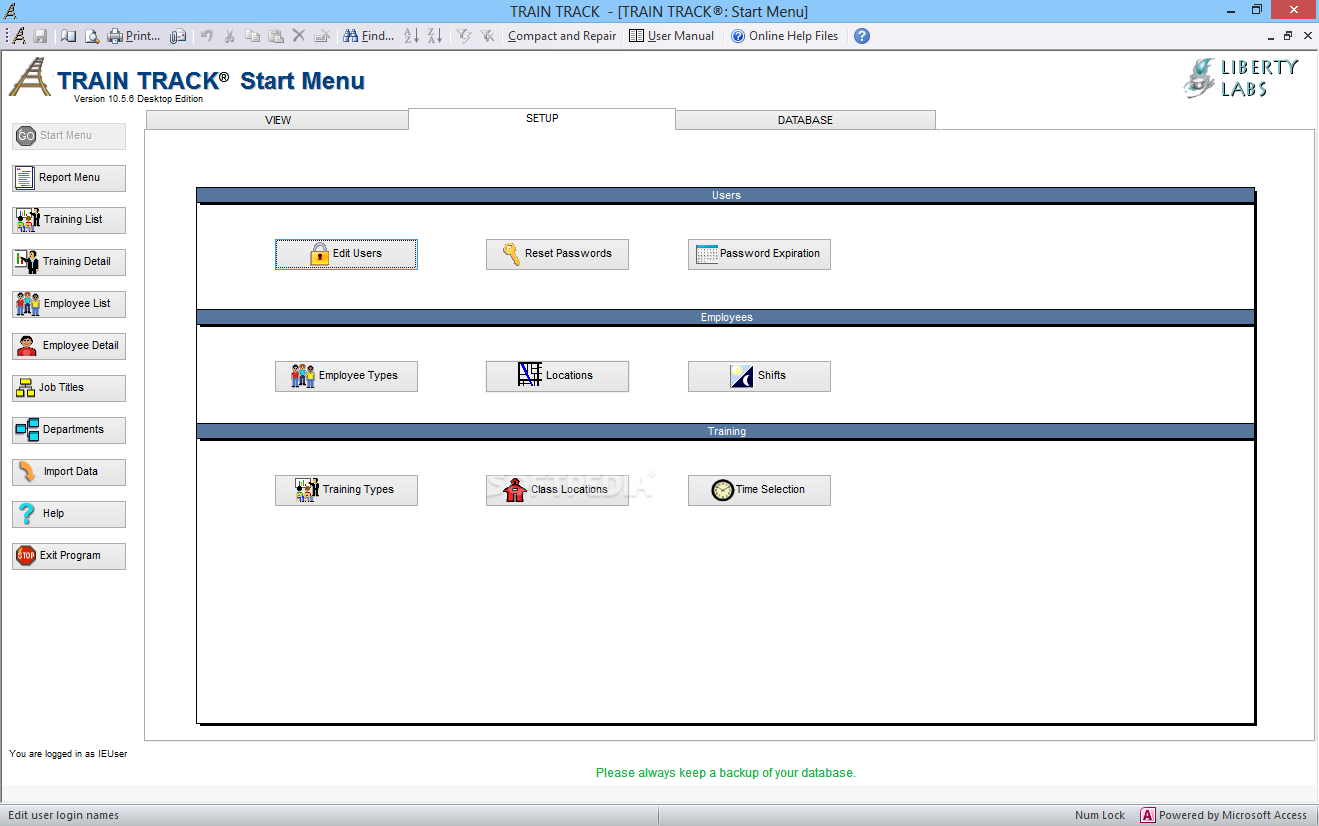Viewport: 1319px width, 826px height.
Task: Click Compact and Repair in toolbar
Action: tap(562, 36)
